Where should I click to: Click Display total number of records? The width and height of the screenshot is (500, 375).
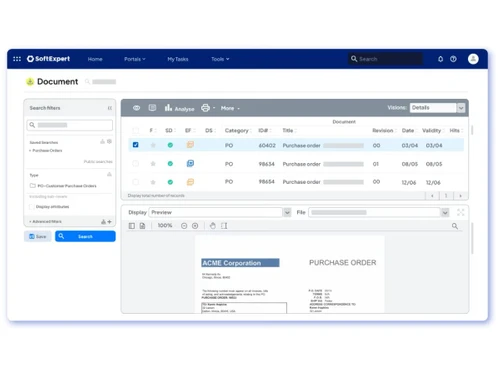click(156, 196)
